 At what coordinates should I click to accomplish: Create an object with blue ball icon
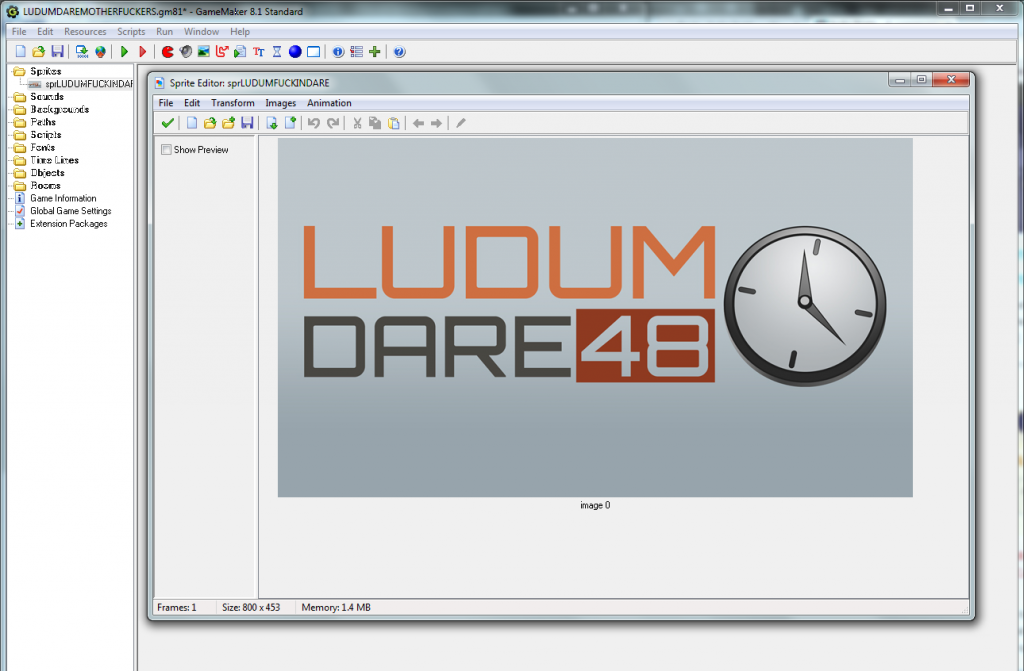[295, 52]
